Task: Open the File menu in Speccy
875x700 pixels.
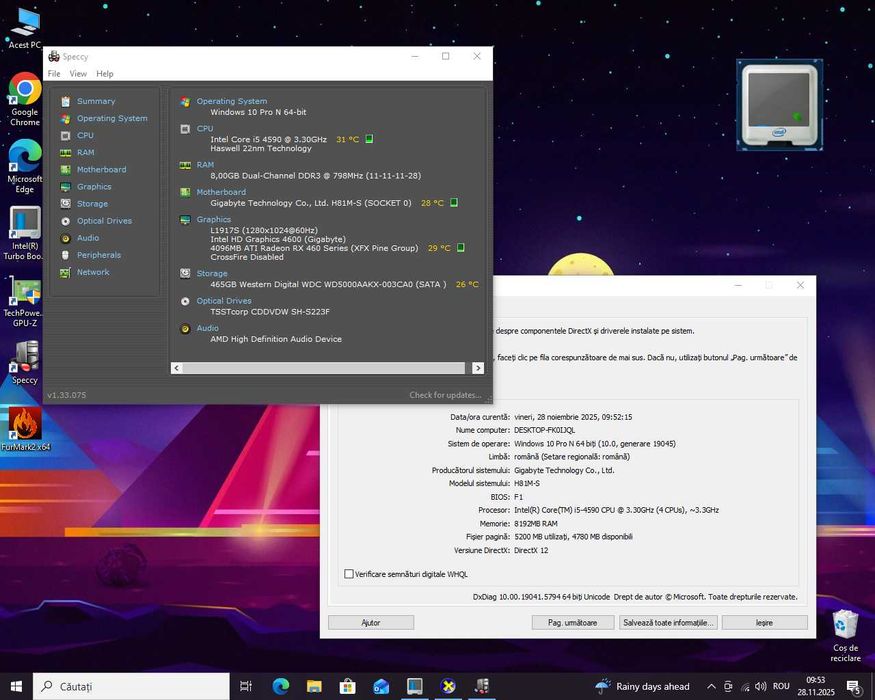Action: tap(54, 74)
